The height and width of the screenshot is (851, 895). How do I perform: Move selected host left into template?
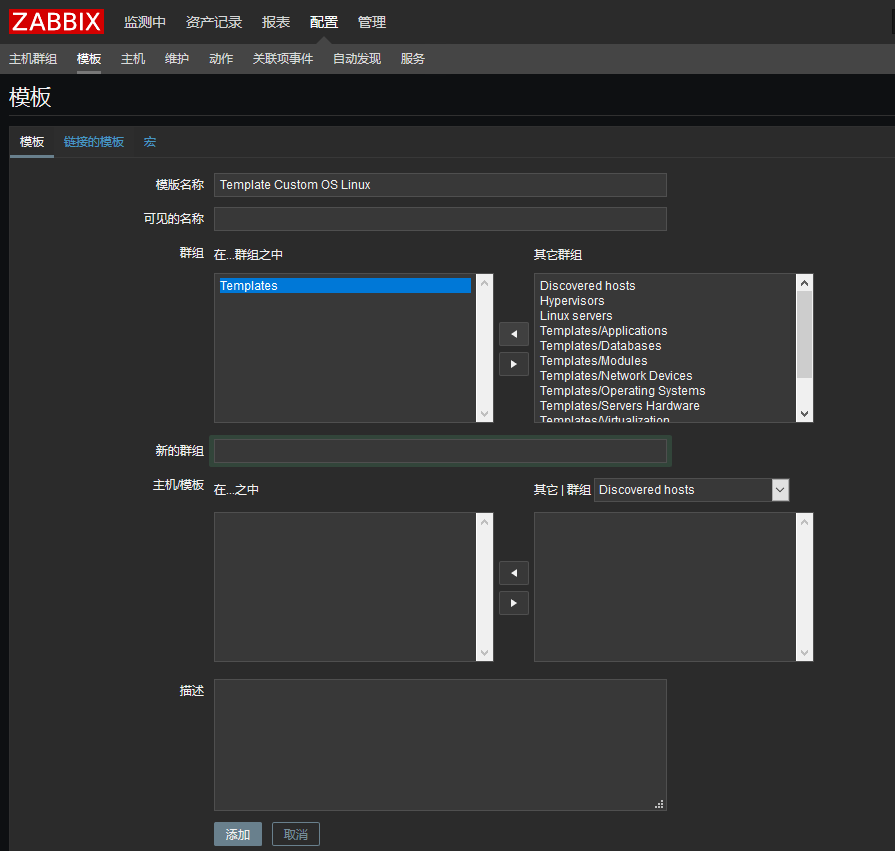pyautogui.click(x=514, y=573)
